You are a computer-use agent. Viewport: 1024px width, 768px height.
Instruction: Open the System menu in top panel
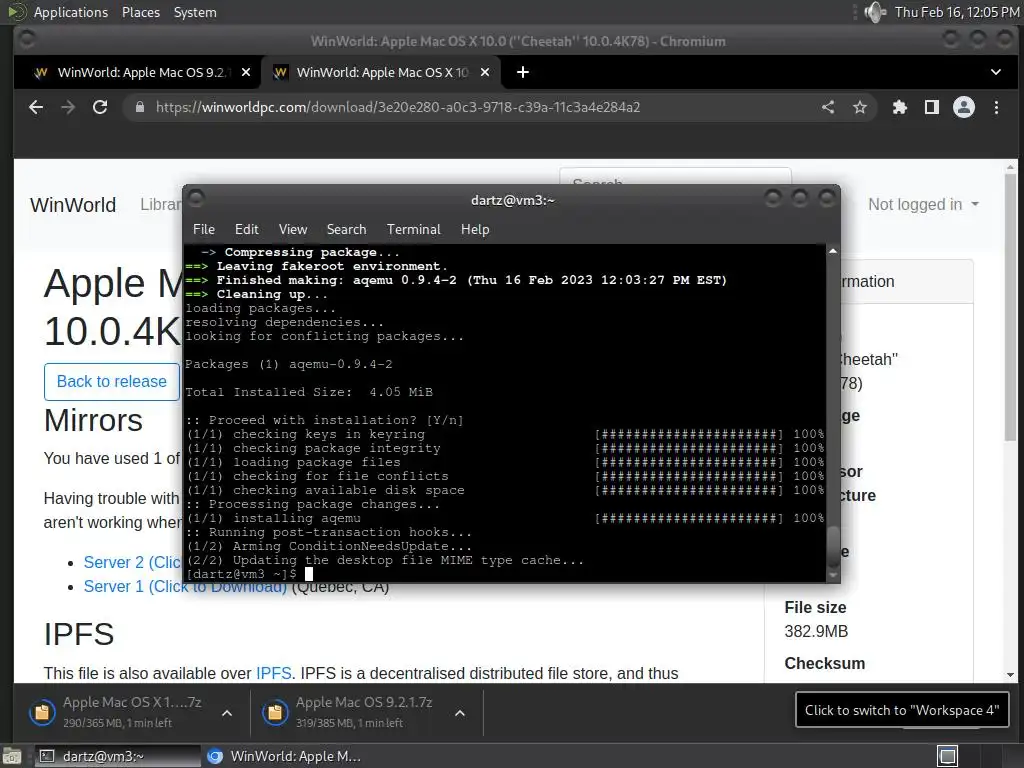195,12
